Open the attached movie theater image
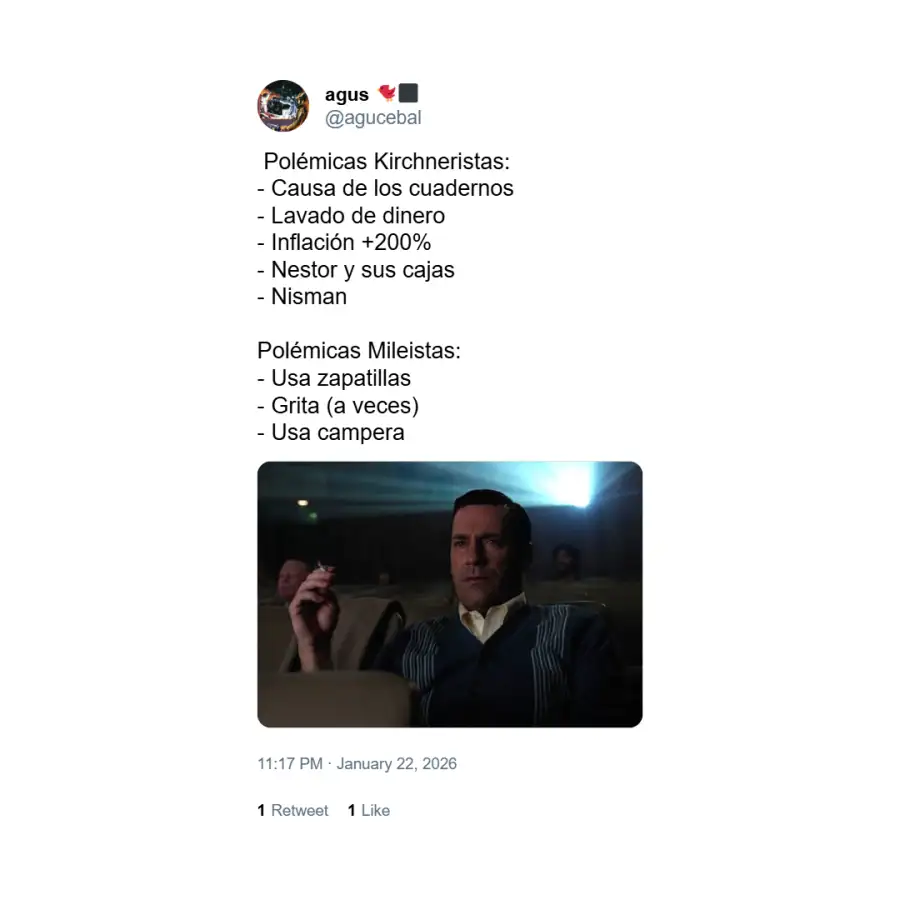Screen dimensions: 900x900 [x=450, y=594]
